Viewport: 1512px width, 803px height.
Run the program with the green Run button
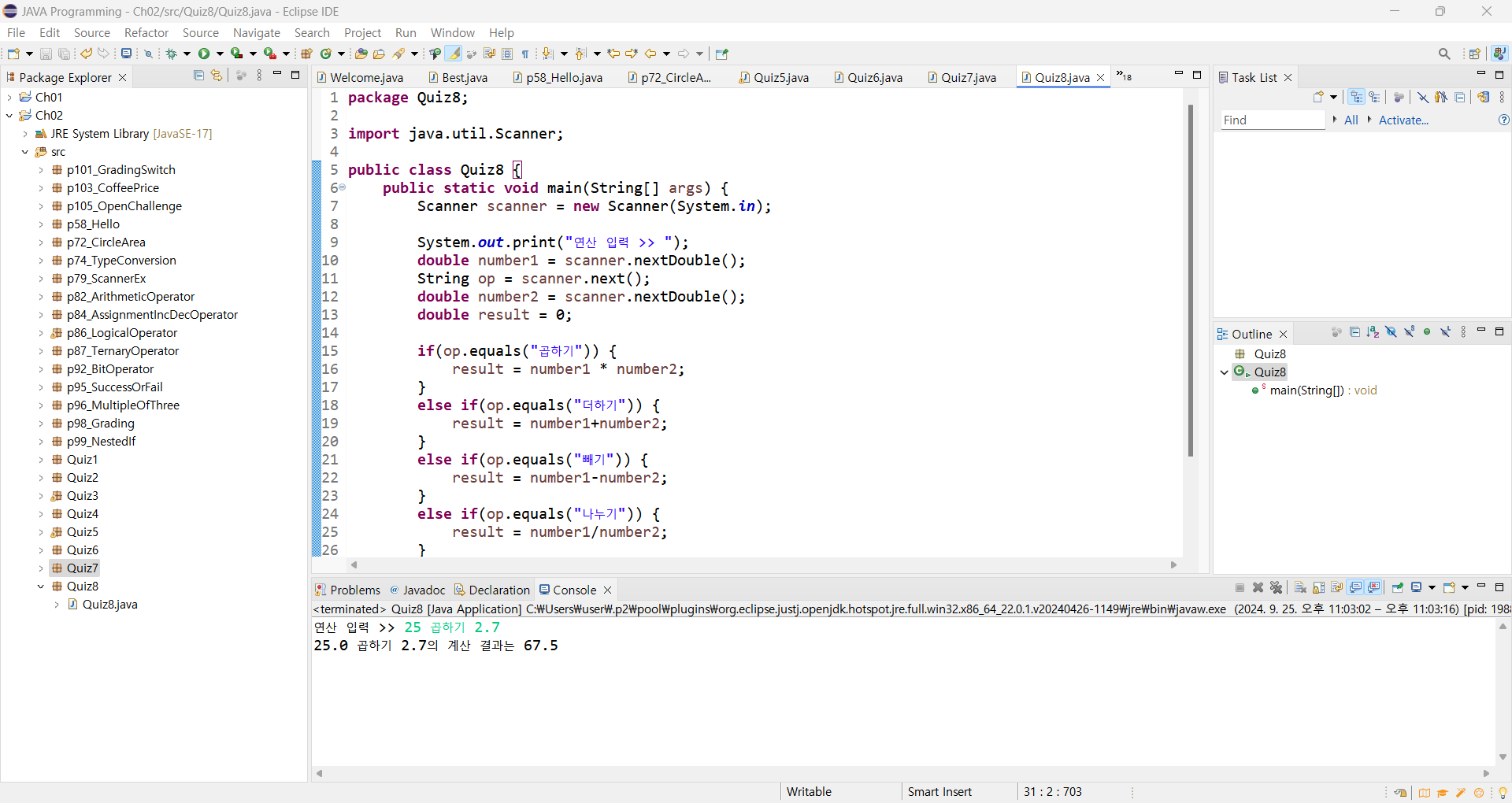tap(204, 54)
